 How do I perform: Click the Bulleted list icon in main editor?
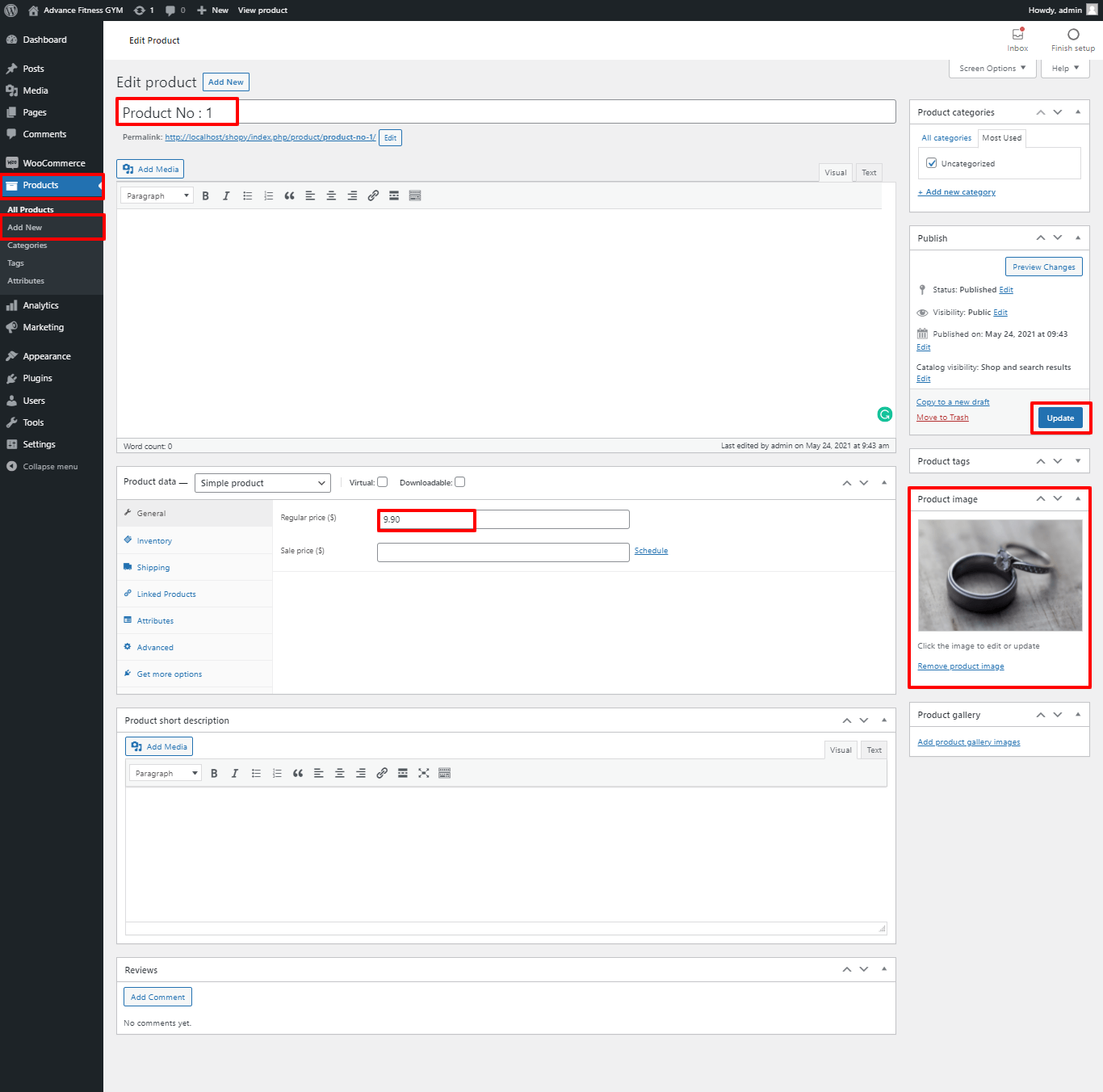click(248, 196)
